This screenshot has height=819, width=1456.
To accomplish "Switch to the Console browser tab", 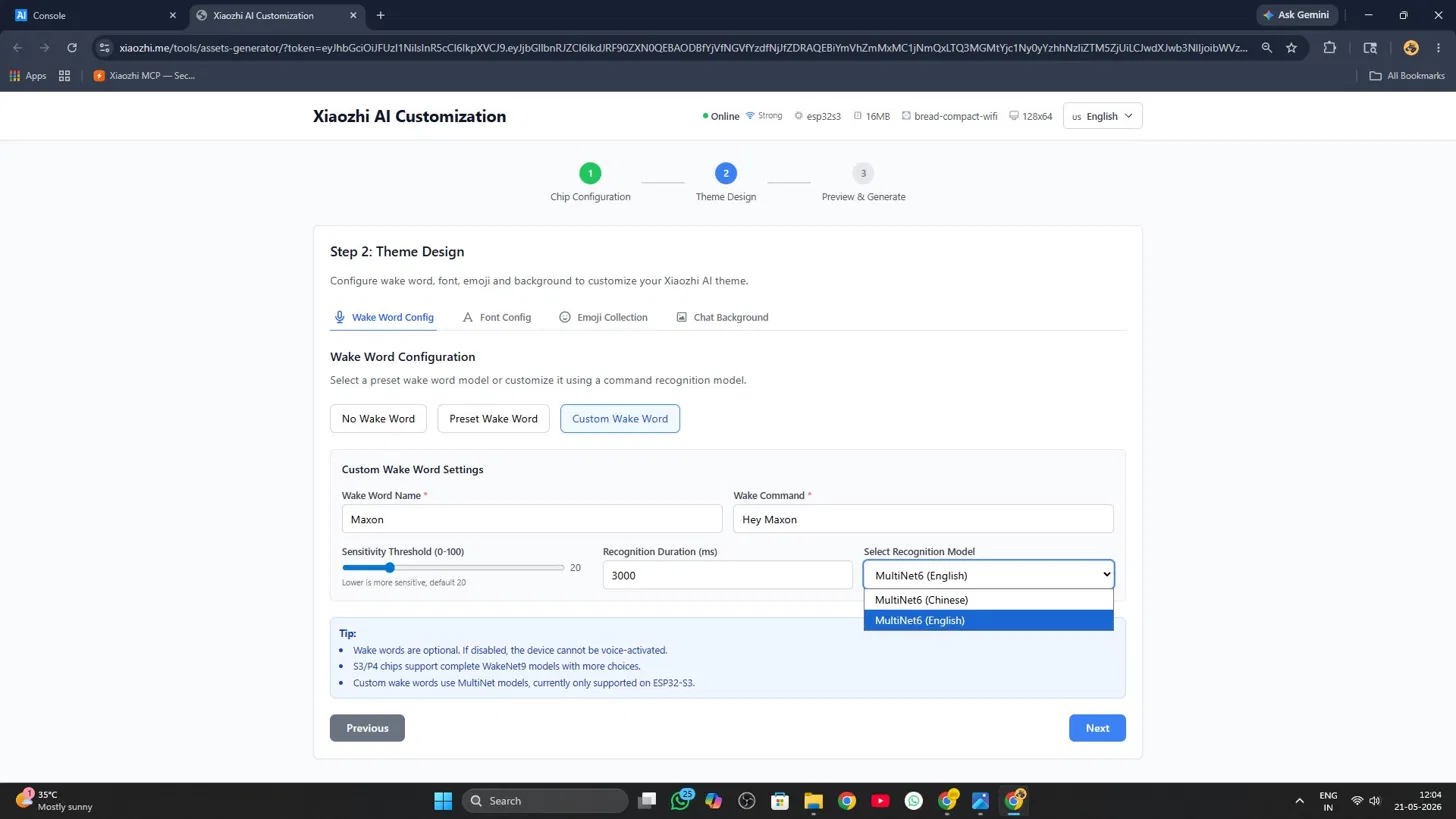I will (x=95, y=15).
